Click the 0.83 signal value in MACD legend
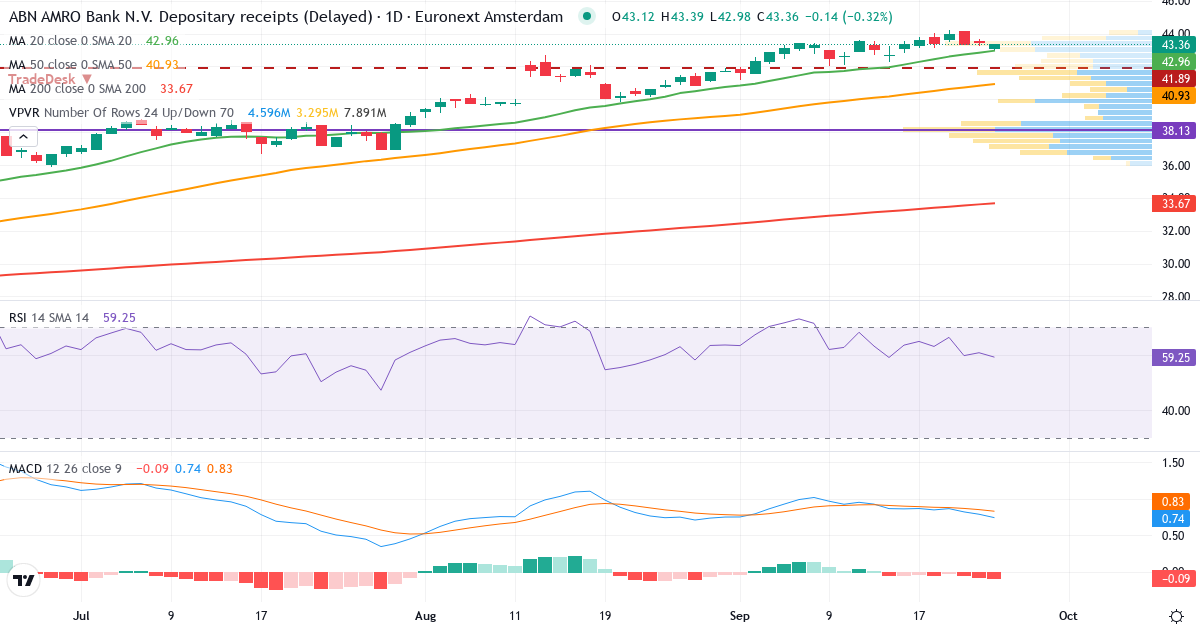The image size is (1200, 630). [x=219, y=468]
